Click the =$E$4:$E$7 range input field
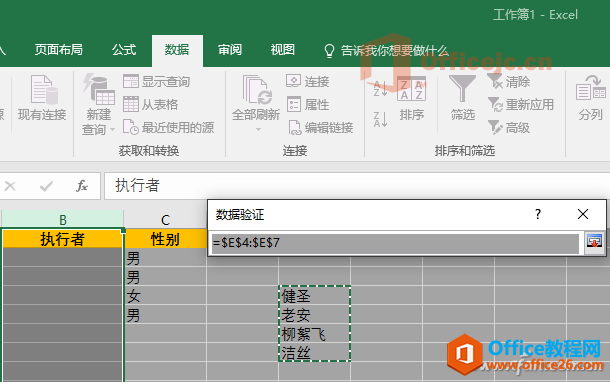This screenshot has height=382, width=610. [396, 243]
